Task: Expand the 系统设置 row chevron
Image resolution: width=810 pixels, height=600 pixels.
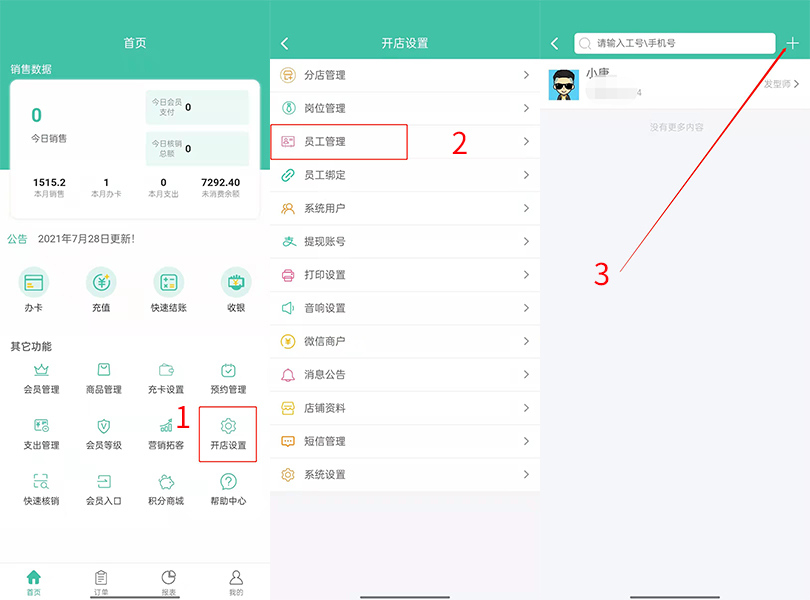Action: pyautogui.click(x=526, y=475)
